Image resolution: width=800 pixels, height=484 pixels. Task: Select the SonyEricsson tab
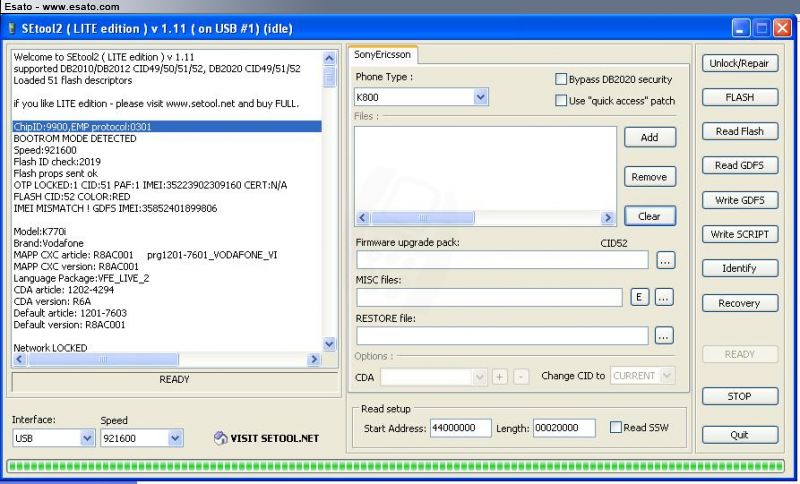tap(382, 54)
